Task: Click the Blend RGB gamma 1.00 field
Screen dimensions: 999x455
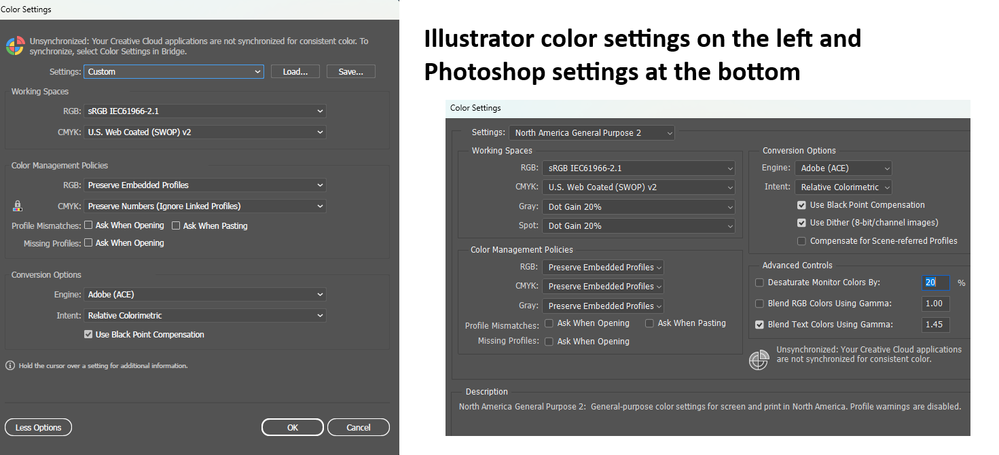Action: [x=935, y=303]
